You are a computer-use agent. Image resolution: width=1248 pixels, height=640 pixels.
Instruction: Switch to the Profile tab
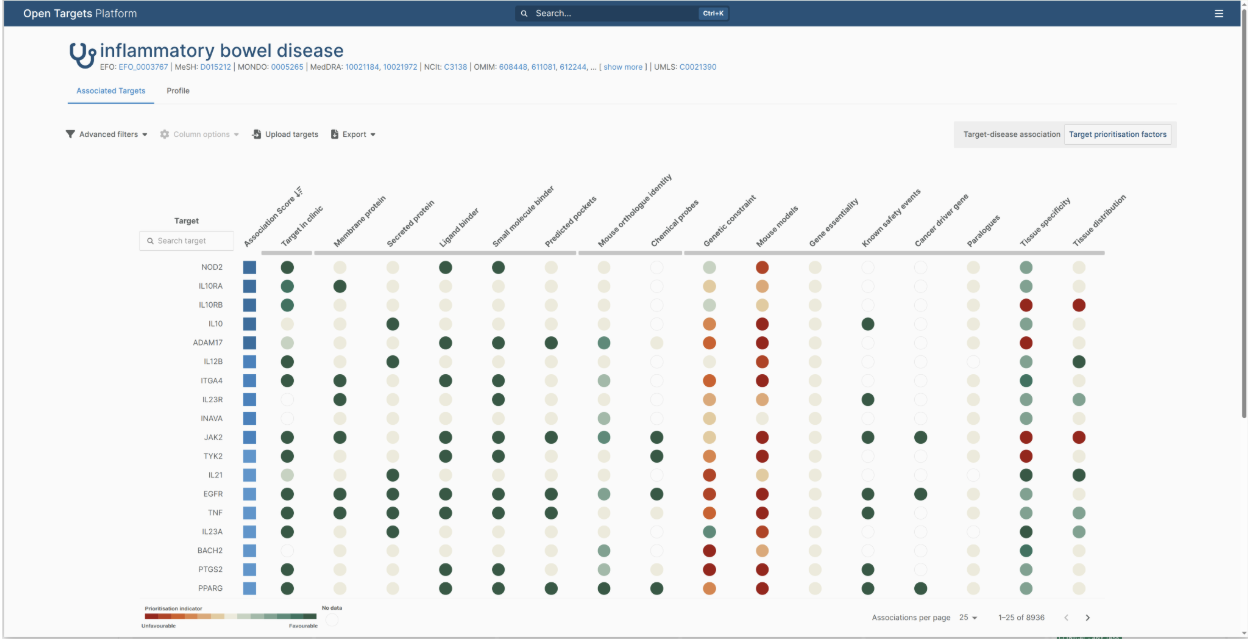click(x=178, y=91)
